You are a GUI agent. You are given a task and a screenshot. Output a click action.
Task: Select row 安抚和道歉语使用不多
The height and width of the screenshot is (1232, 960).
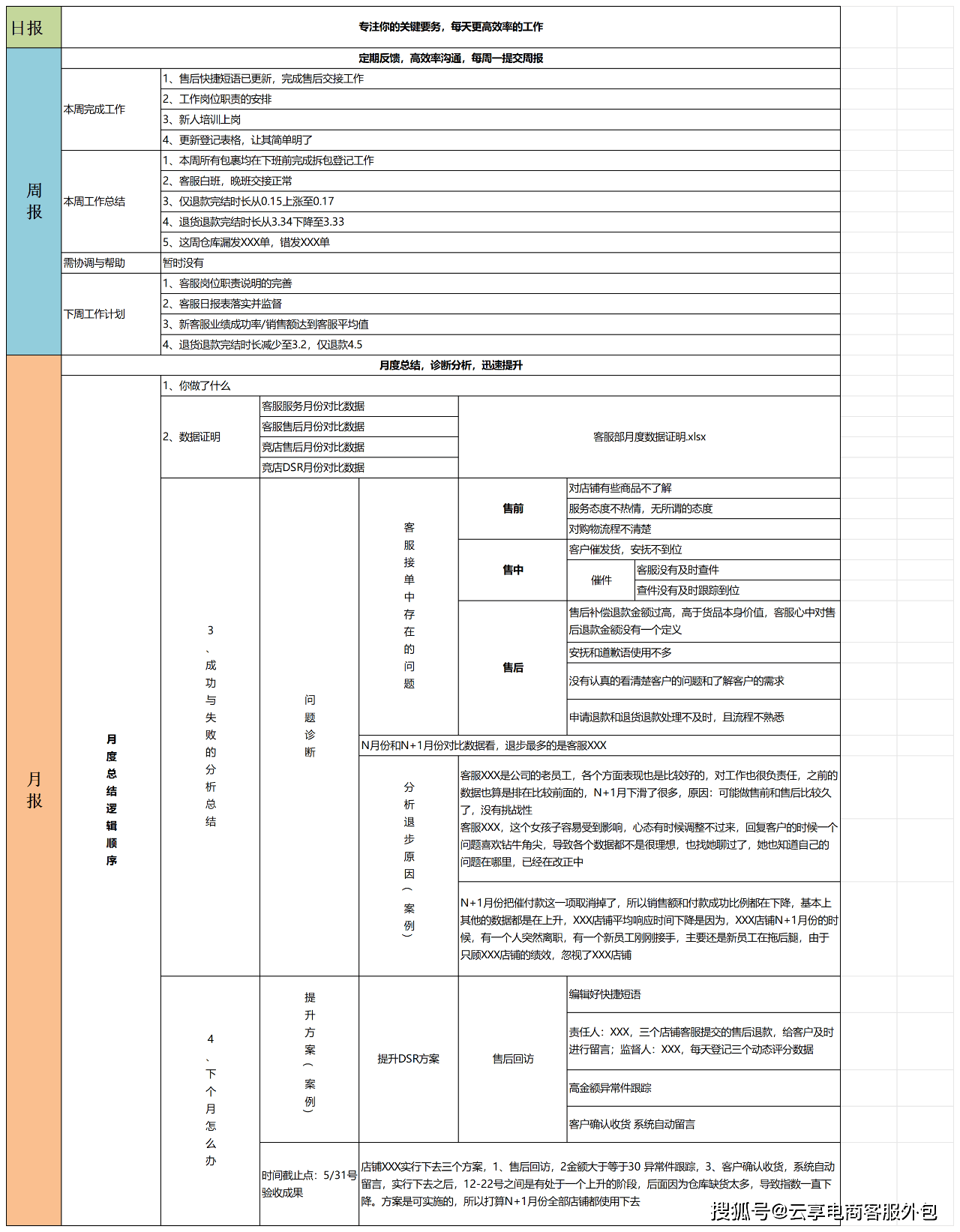pyautogui.click(x=703, y=652)
